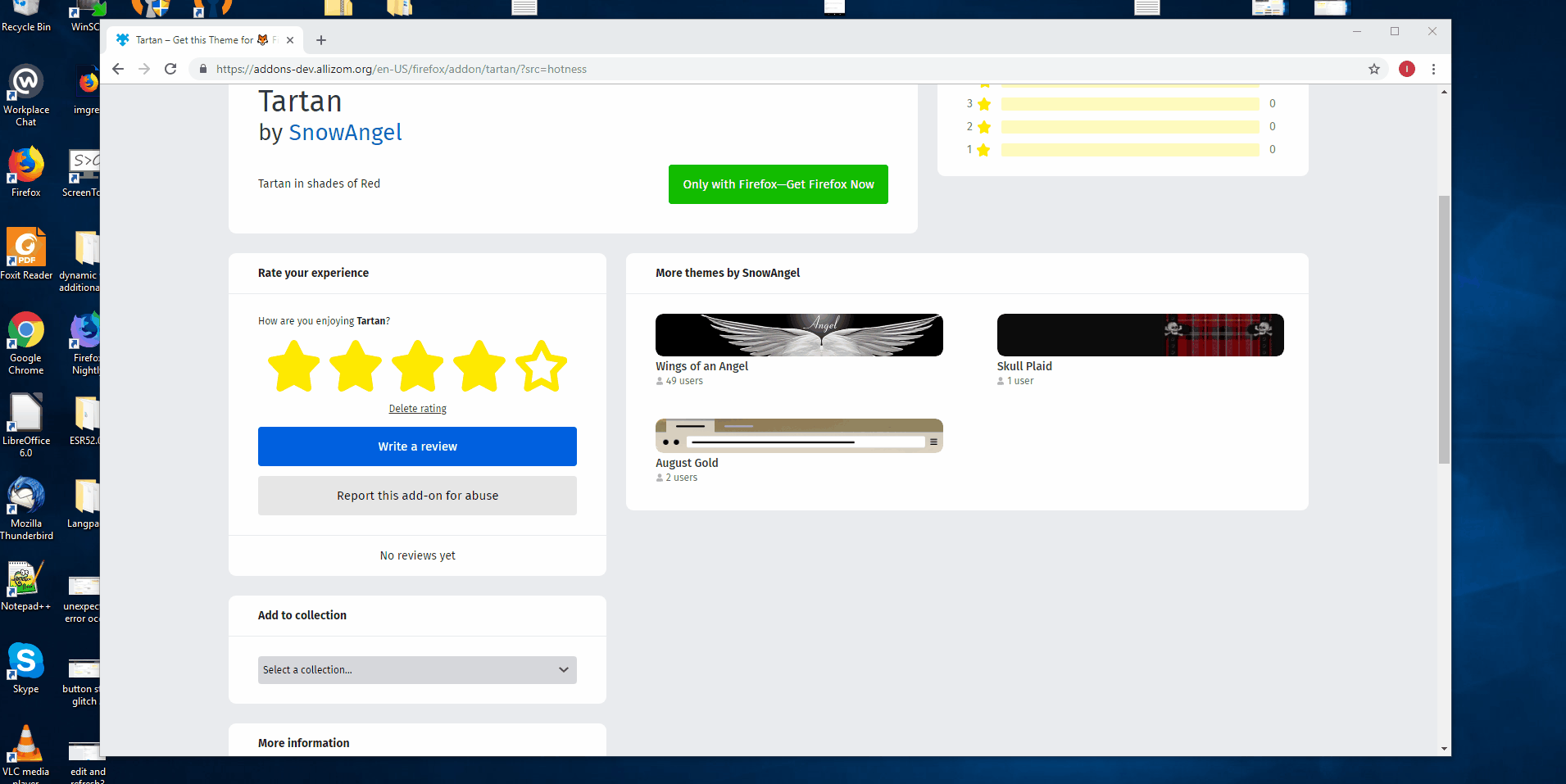Open the ScreenTo desktop shortcut

click(x=81, y=173)
